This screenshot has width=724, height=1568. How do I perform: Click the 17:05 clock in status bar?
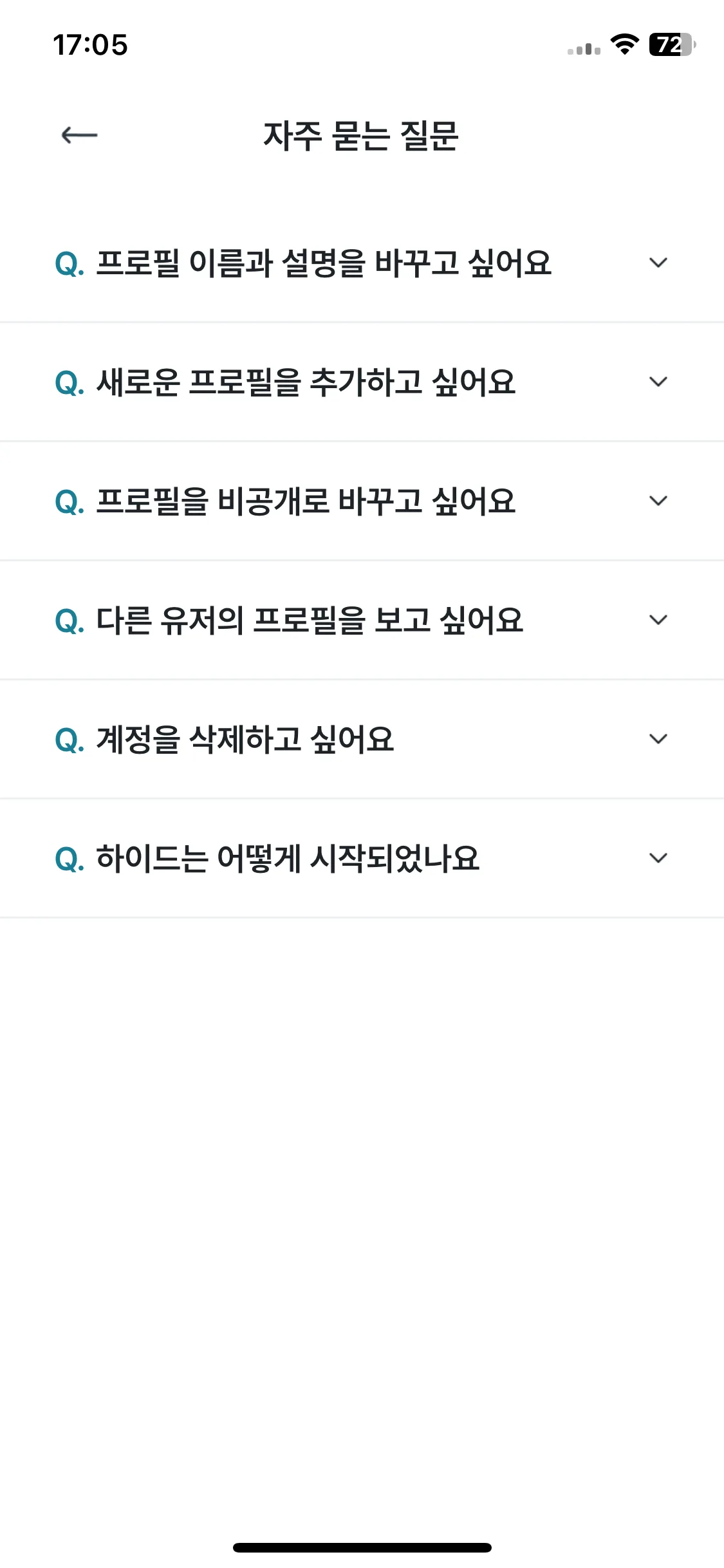tap(90, 45)
